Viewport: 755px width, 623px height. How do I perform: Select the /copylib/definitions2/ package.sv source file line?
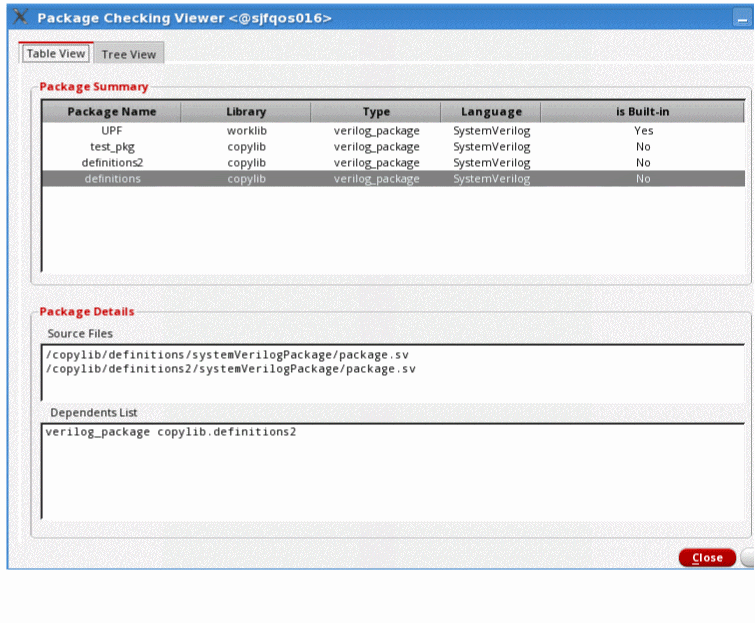pos(230,369)
